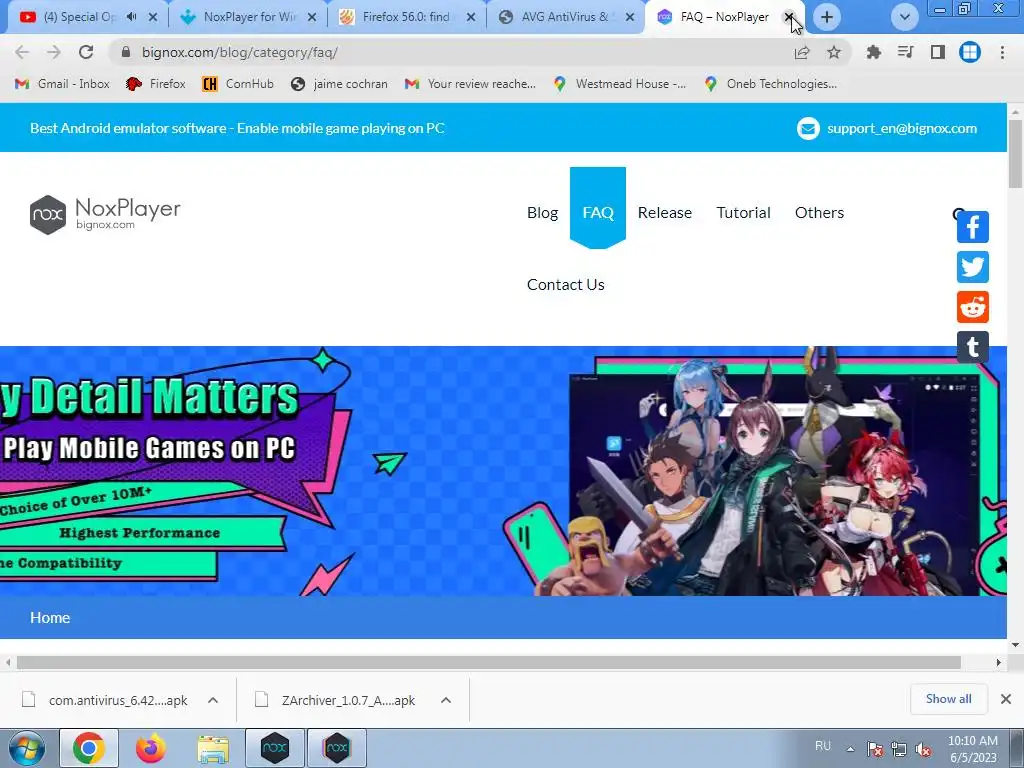Click Show all downloads button
Image resolution: width=1024 pixels, height=768 pixels.
click(948, 699)
